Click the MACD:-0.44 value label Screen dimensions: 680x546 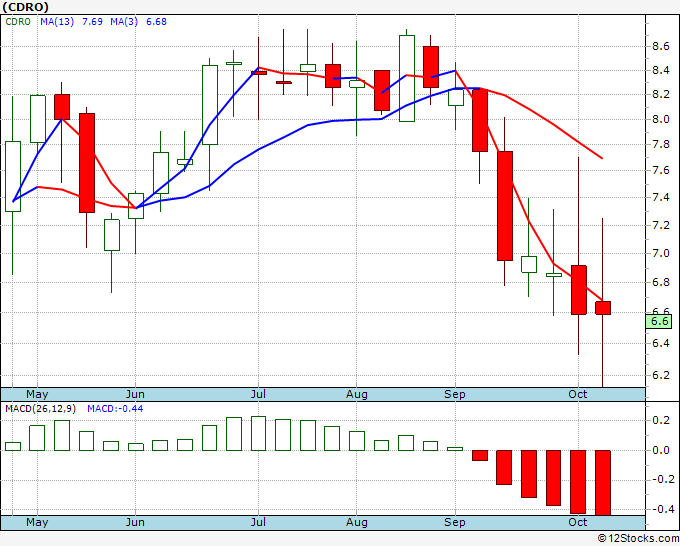coord(115,409)
